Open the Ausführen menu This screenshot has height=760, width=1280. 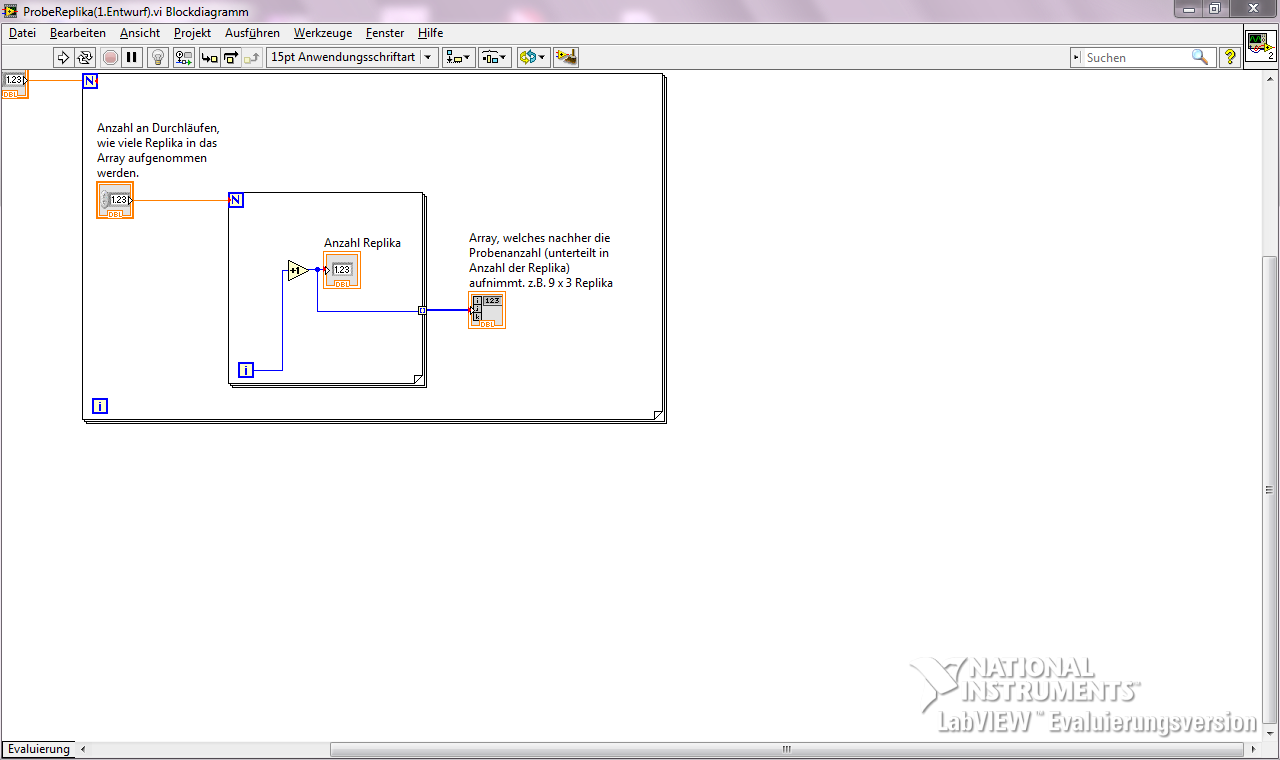click(x=252, y=33)
